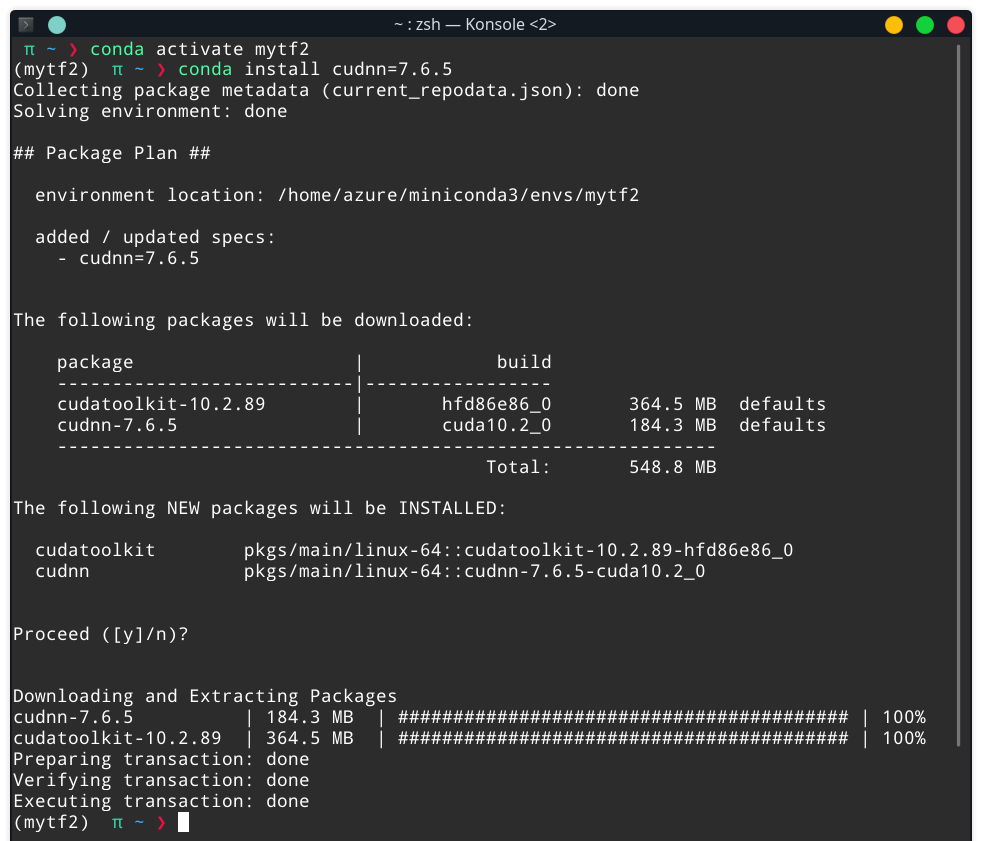Click the 'conda activate mytf2' command line
The width and height of the screenshot is (982, 841).
point(200,49)
